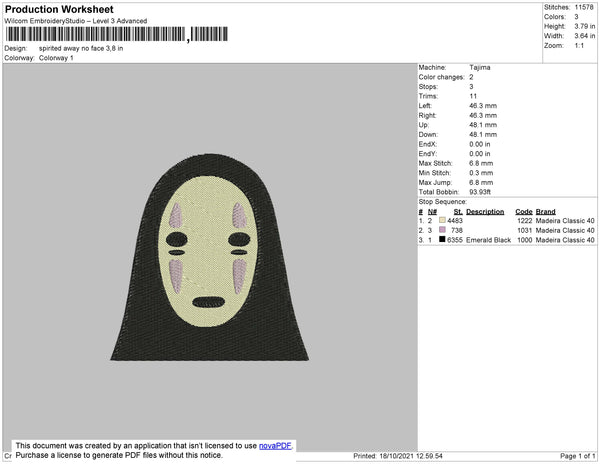Click the 'Code' column header
Image resolution: width=600 pixels, height=464 pixels.
pyautogui.click(x=524, y=212)
